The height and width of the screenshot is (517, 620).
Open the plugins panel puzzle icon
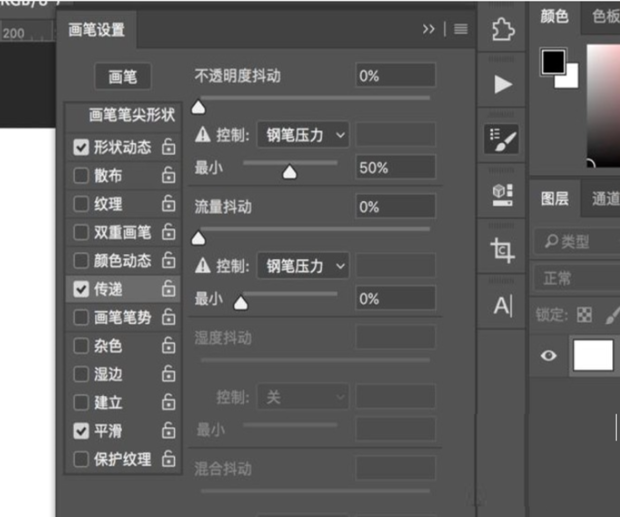503,30
